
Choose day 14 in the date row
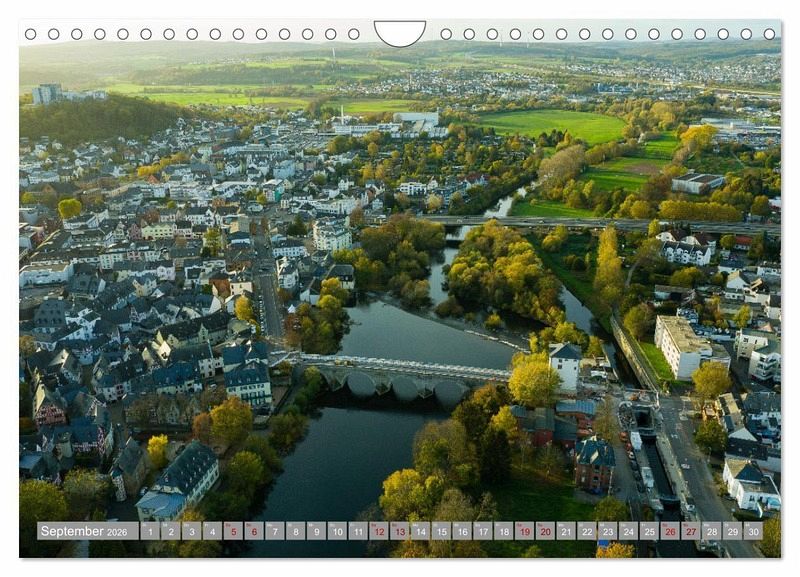[x=420, y=531]
